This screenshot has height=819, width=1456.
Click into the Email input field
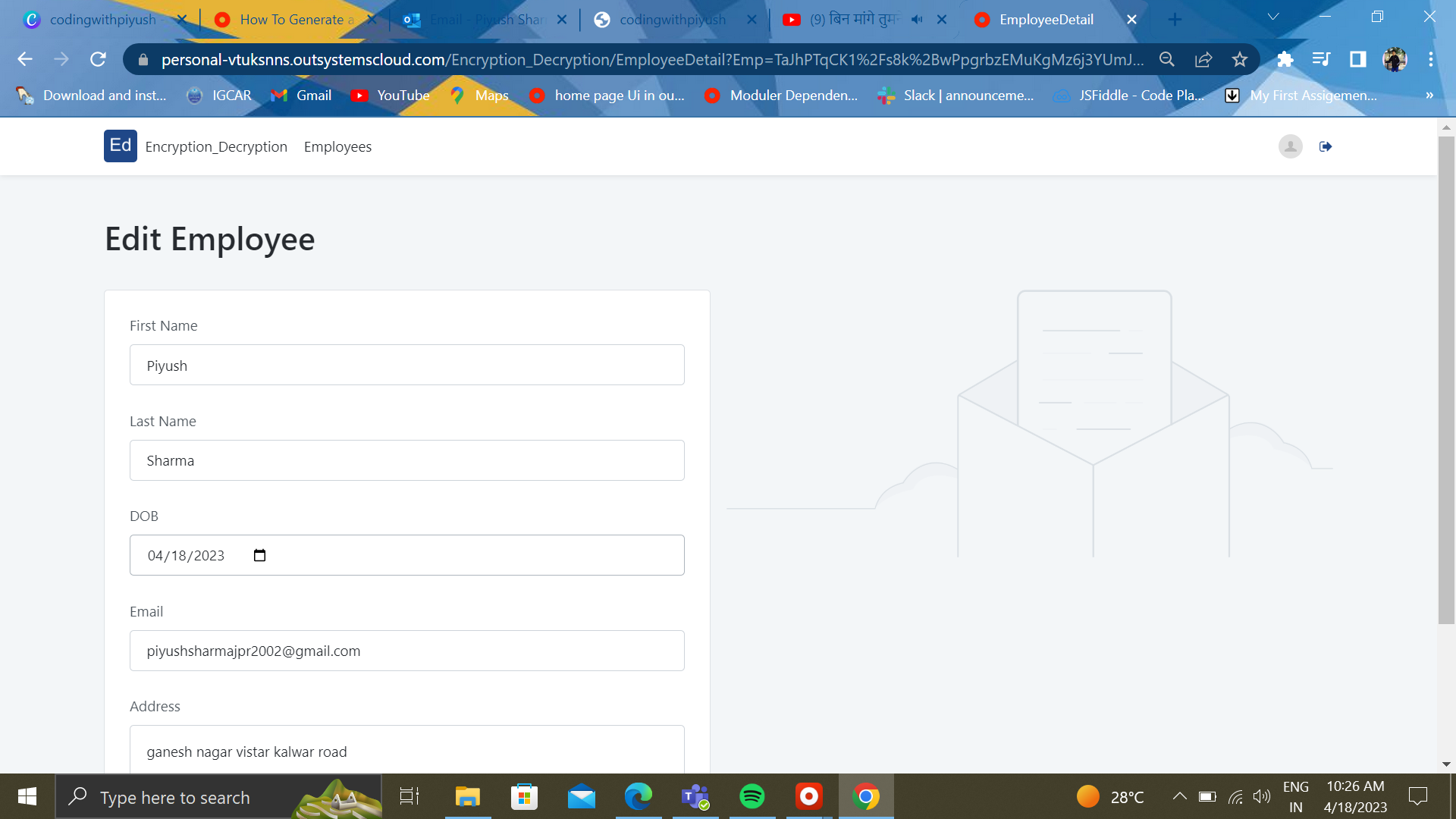pyautogui.click(x=406, y=651)
